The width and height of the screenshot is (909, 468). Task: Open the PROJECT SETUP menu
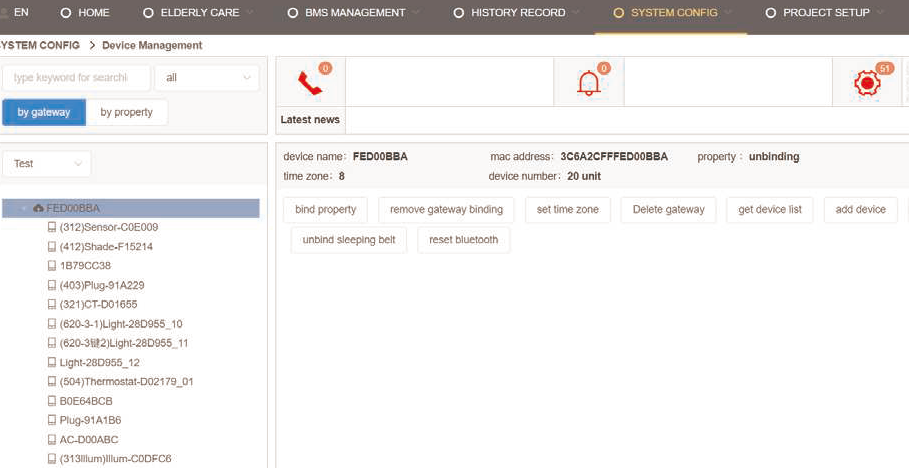point(825,13)
